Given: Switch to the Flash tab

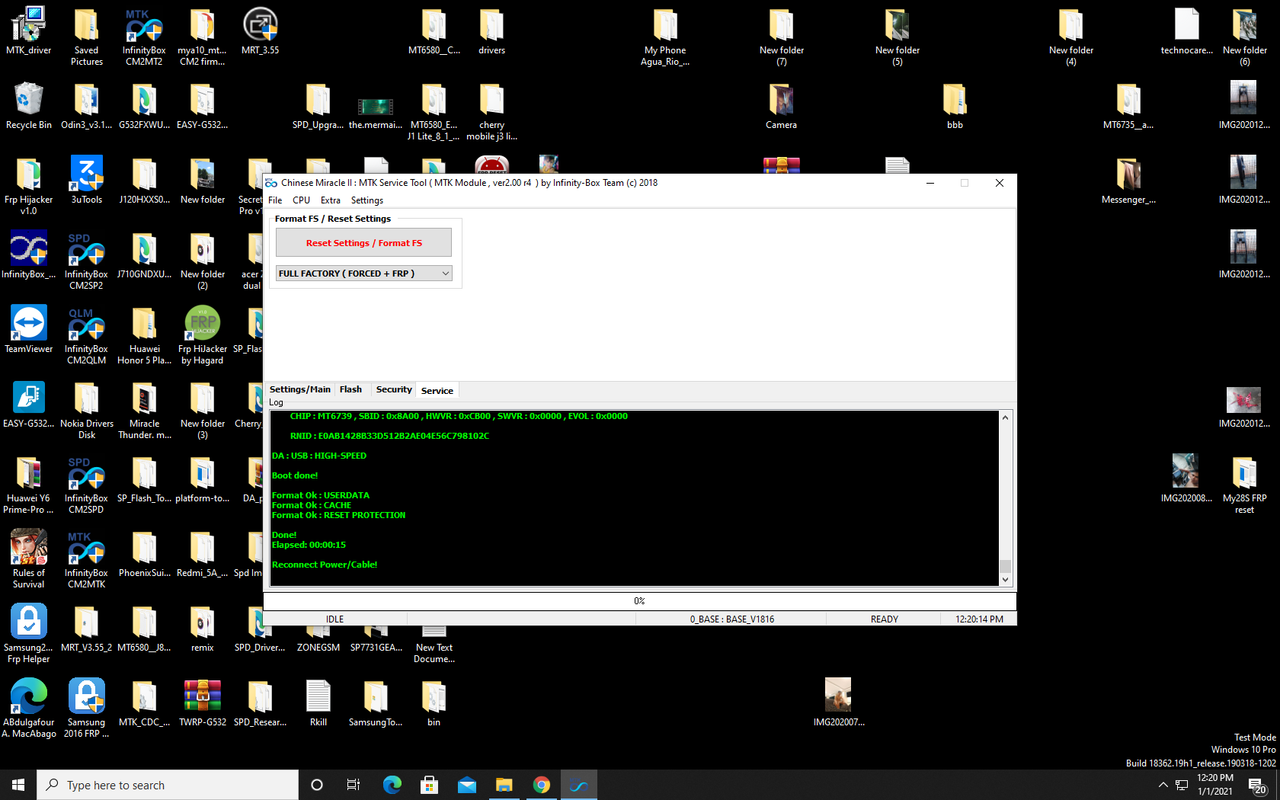Looking at the screenshot, I should coord(351,389).
